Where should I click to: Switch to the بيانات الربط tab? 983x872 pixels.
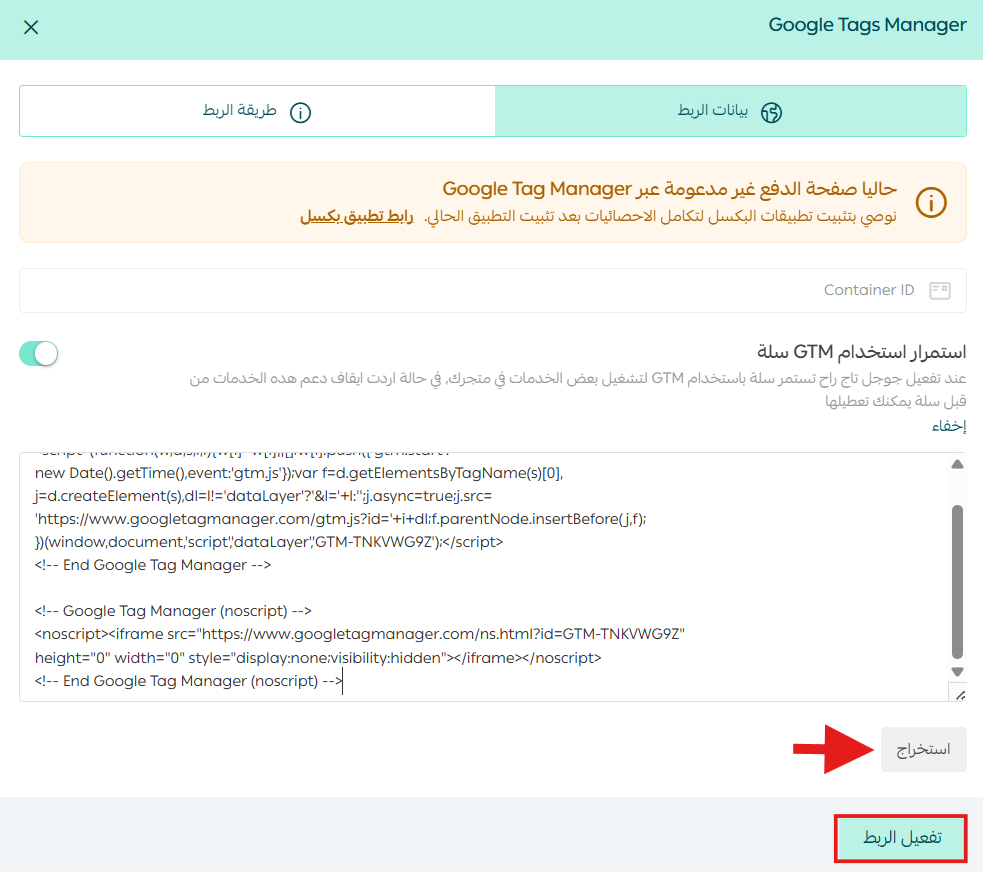coord(730,112)
